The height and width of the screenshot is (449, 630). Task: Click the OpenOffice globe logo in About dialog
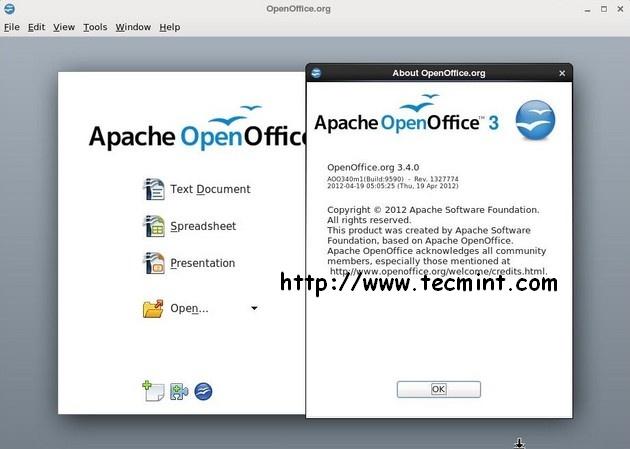tap(535, 120)
